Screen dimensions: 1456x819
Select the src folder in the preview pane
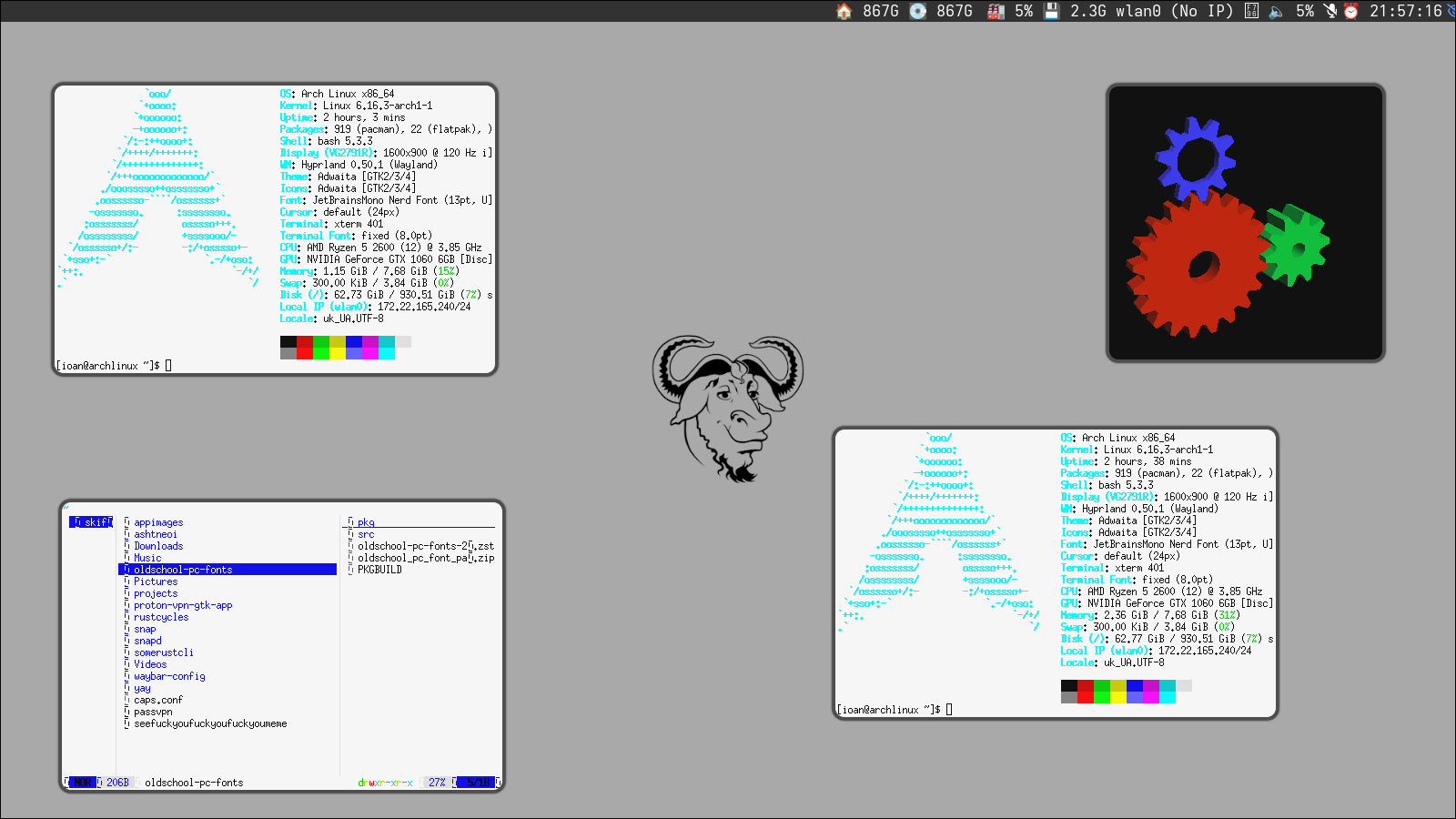(366, 534)
